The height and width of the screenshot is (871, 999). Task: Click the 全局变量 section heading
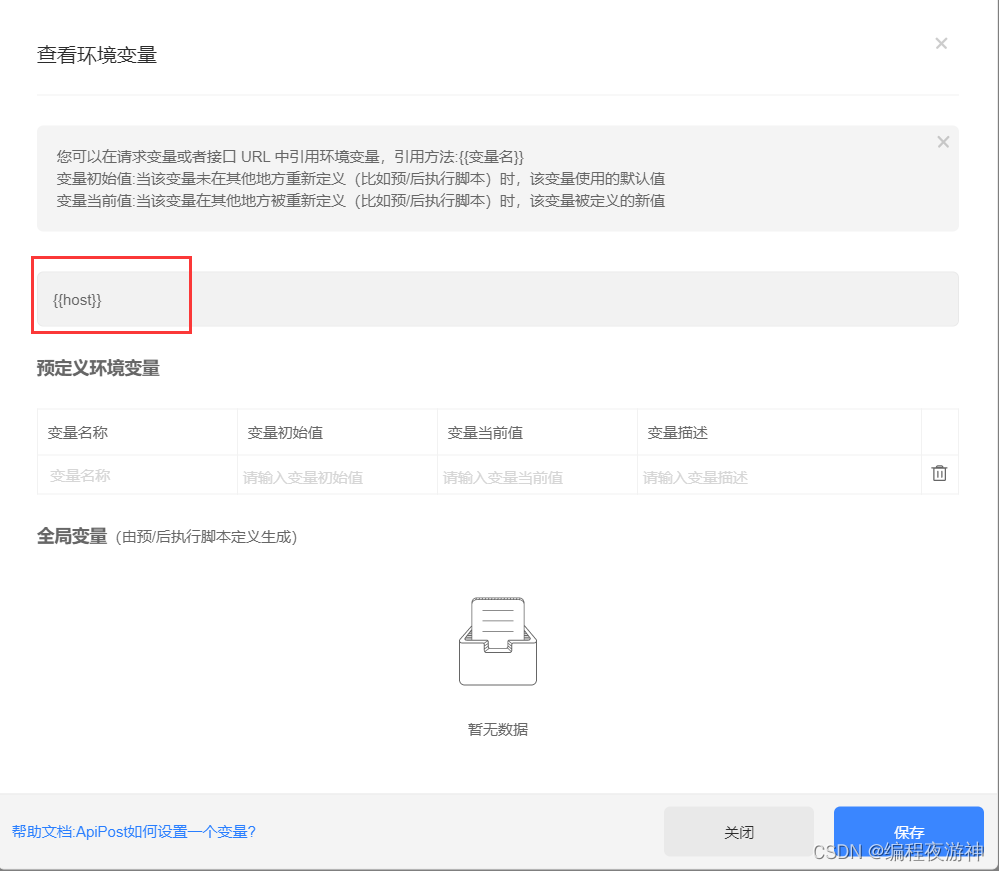[x=72, y=536]
